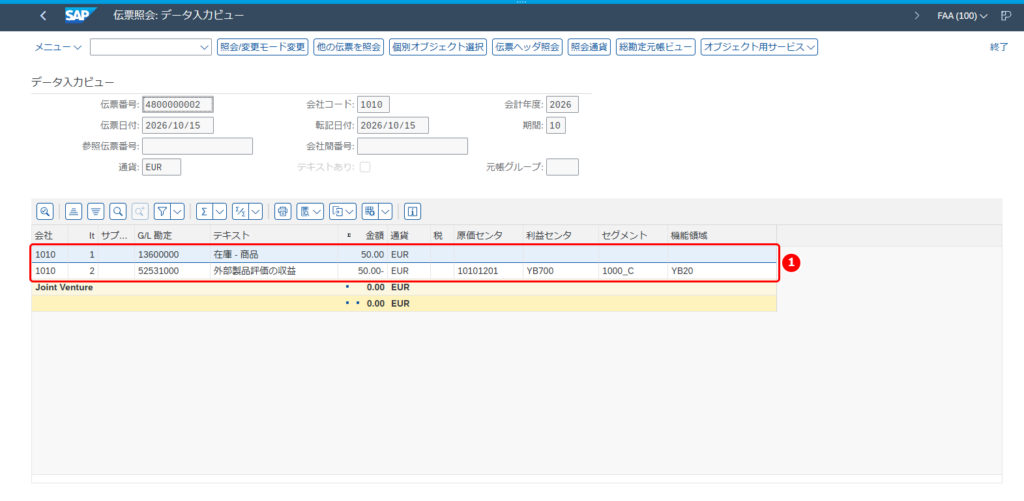Viewport: 1024px width, 501px height.
Task: Open the メニュー menu
Action: tap(57, 47)
